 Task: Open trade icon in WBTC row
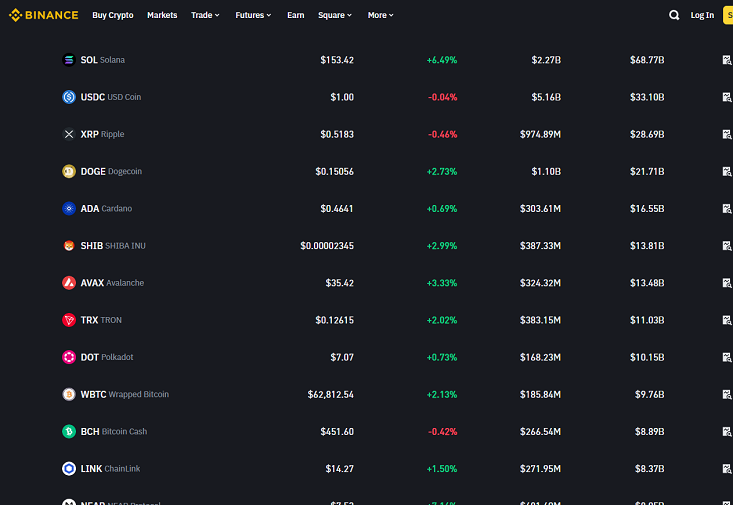(x=727, y=394)
